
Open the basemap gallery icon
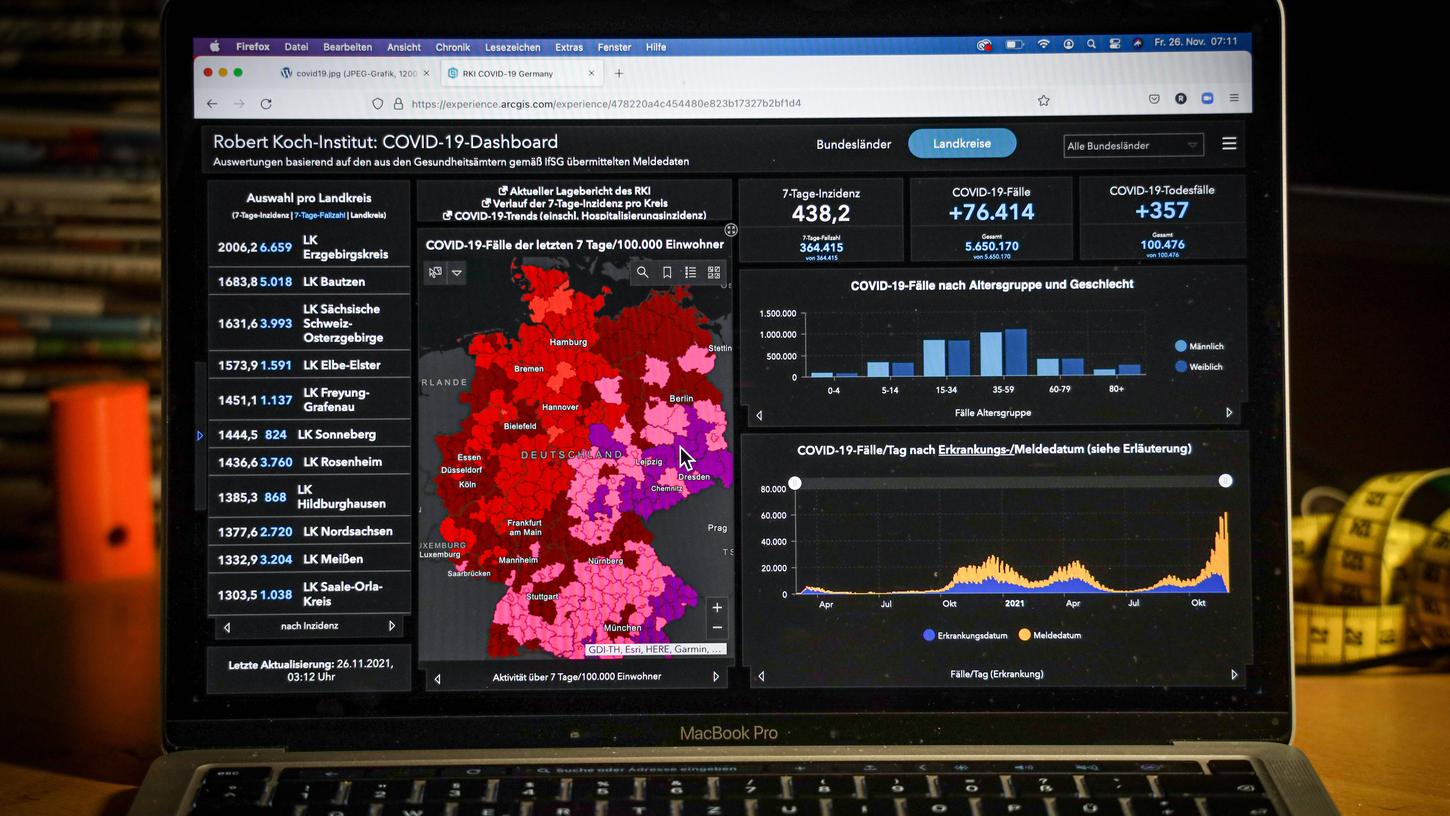tap(714, 272)
